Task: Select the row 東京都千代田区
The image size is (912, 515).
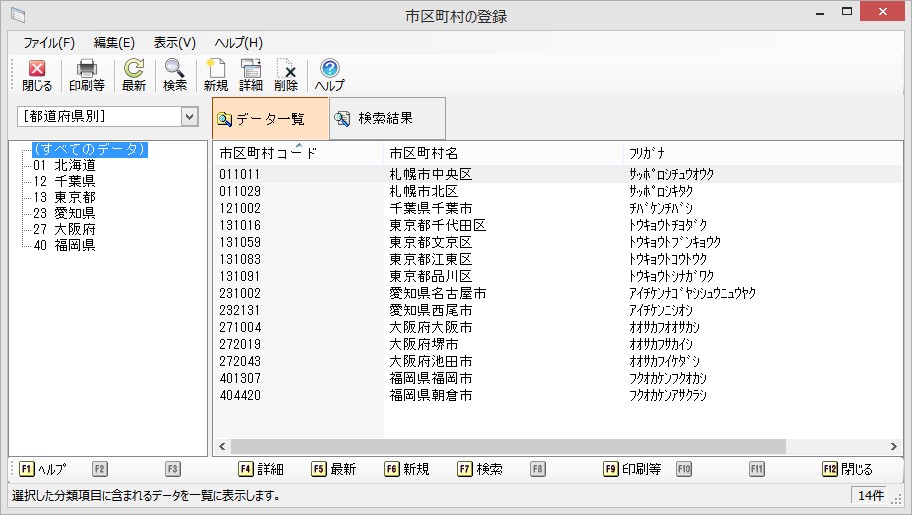Action: (437, 225)
